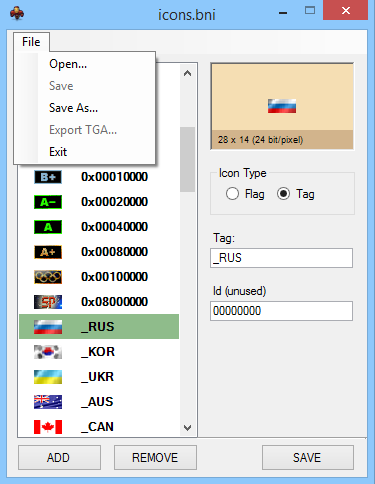Select the 0x00010000 list entry
Image resolution: width=375 pixels, height=484 pixels.
pyautogui.click(x=99, y=177)
